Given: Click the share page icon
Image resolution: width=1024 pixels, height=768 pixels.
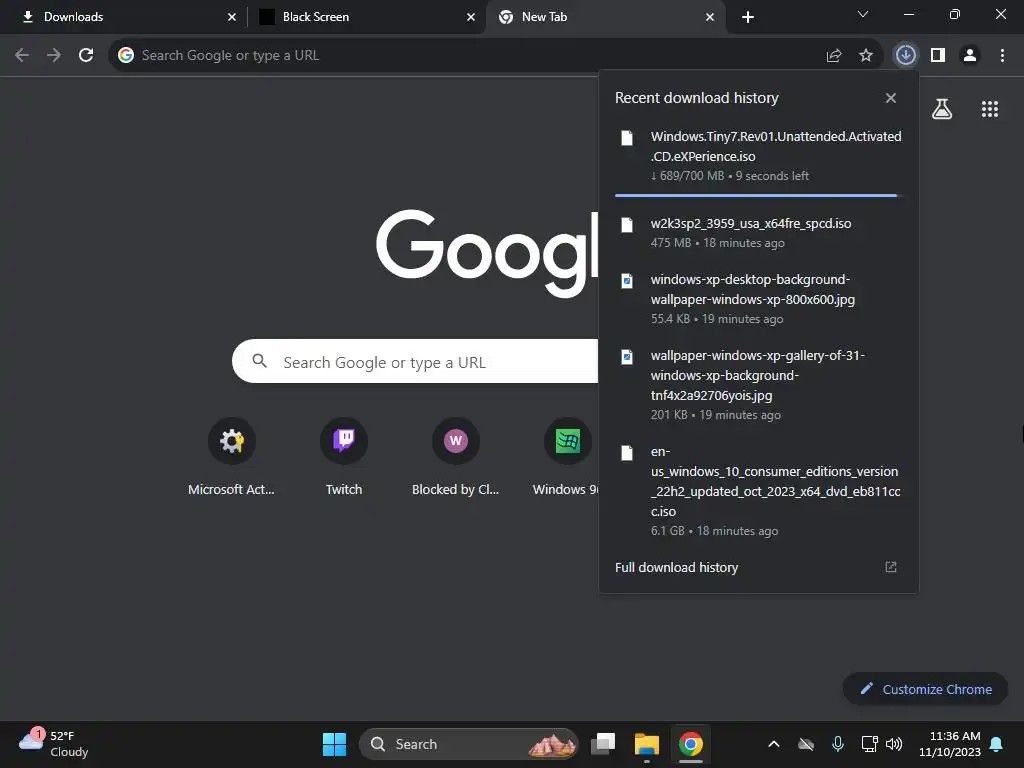Looking at the screenshot, I should click(x=834, y=56).
